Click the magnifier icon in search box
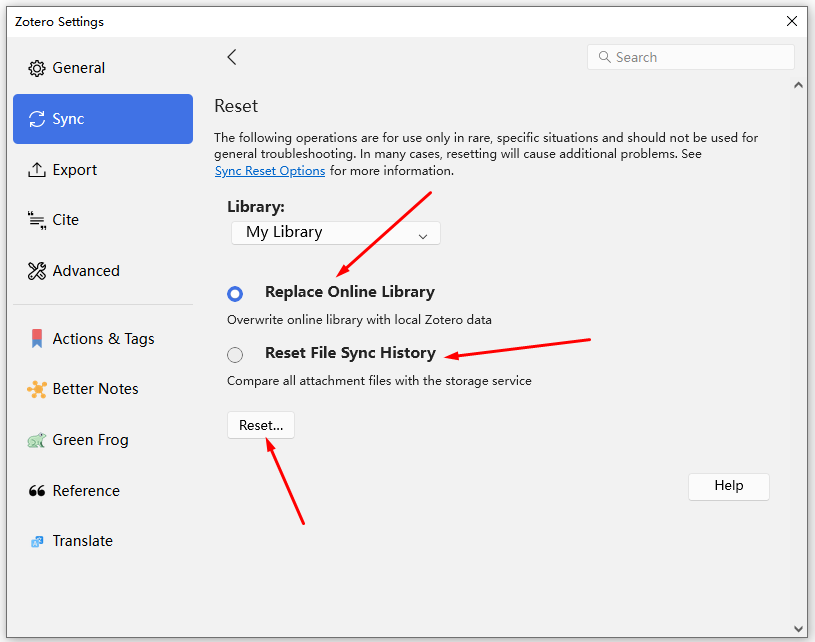This screenshot has width=815, height=642. point(604,57)
